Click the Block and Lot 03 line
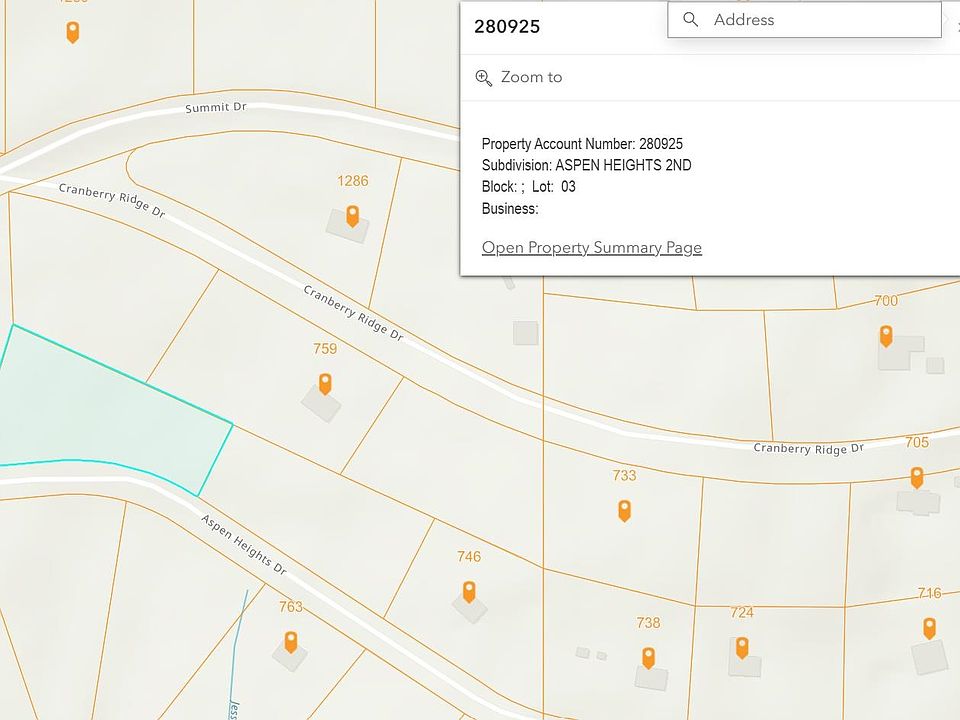 pyautogui.click(x=528, y=187)
